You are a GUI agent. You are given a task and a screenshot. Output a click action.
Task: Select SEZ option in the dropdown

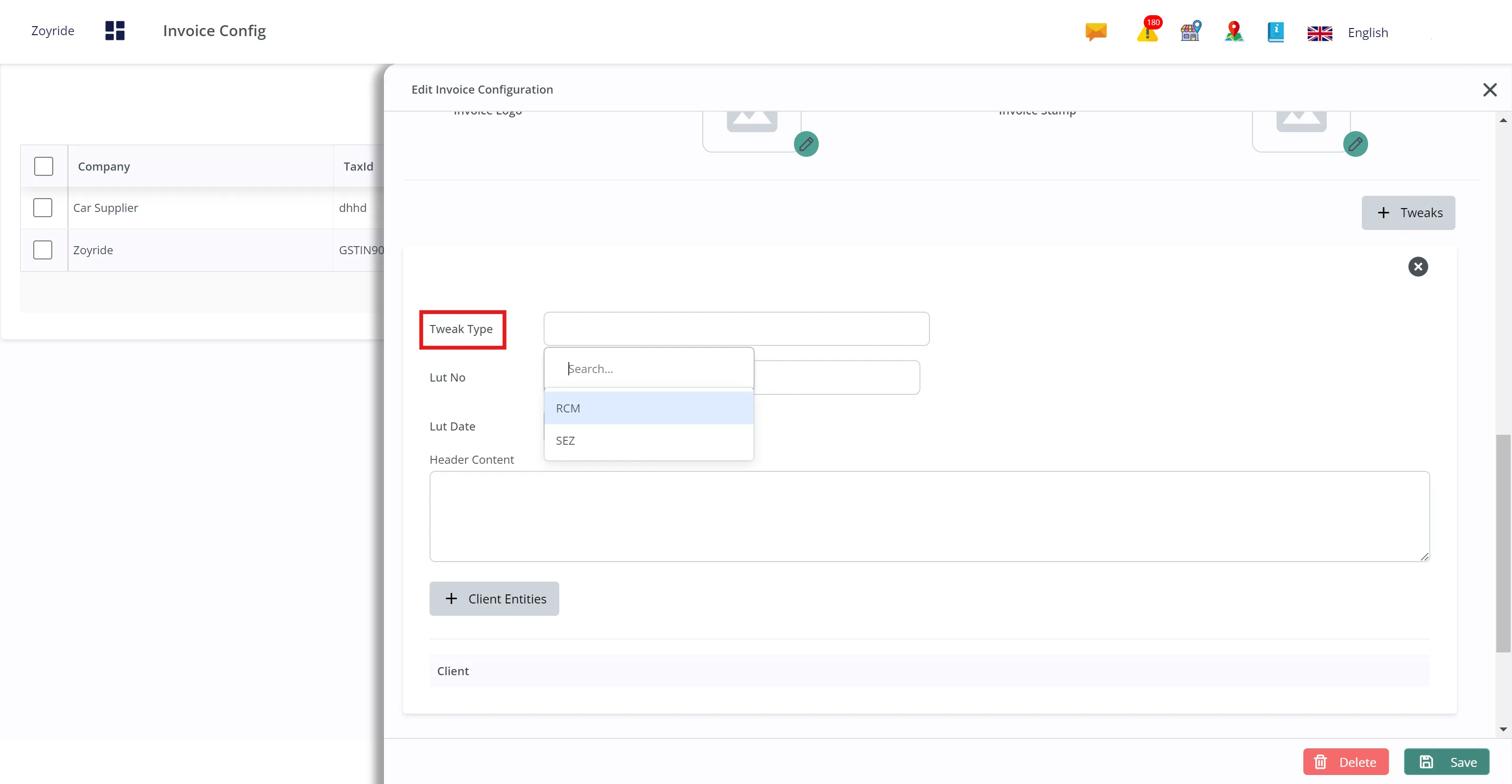[649, 441]
